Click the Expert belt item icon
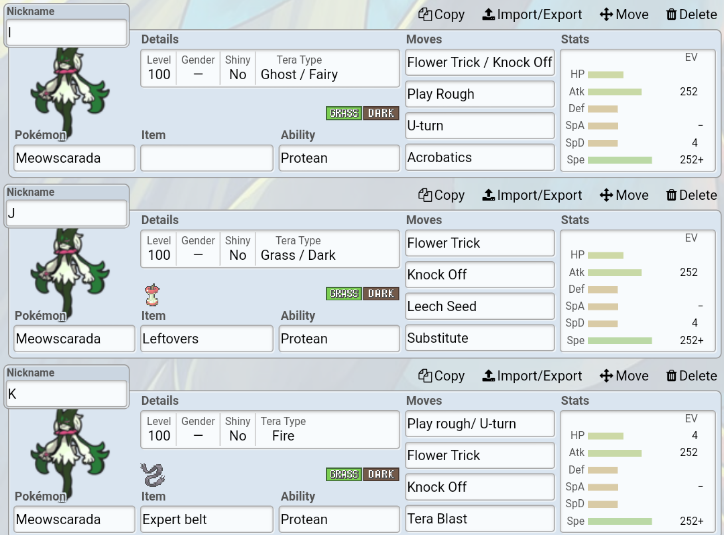724x535 pixels. click(x=153, y=475)
